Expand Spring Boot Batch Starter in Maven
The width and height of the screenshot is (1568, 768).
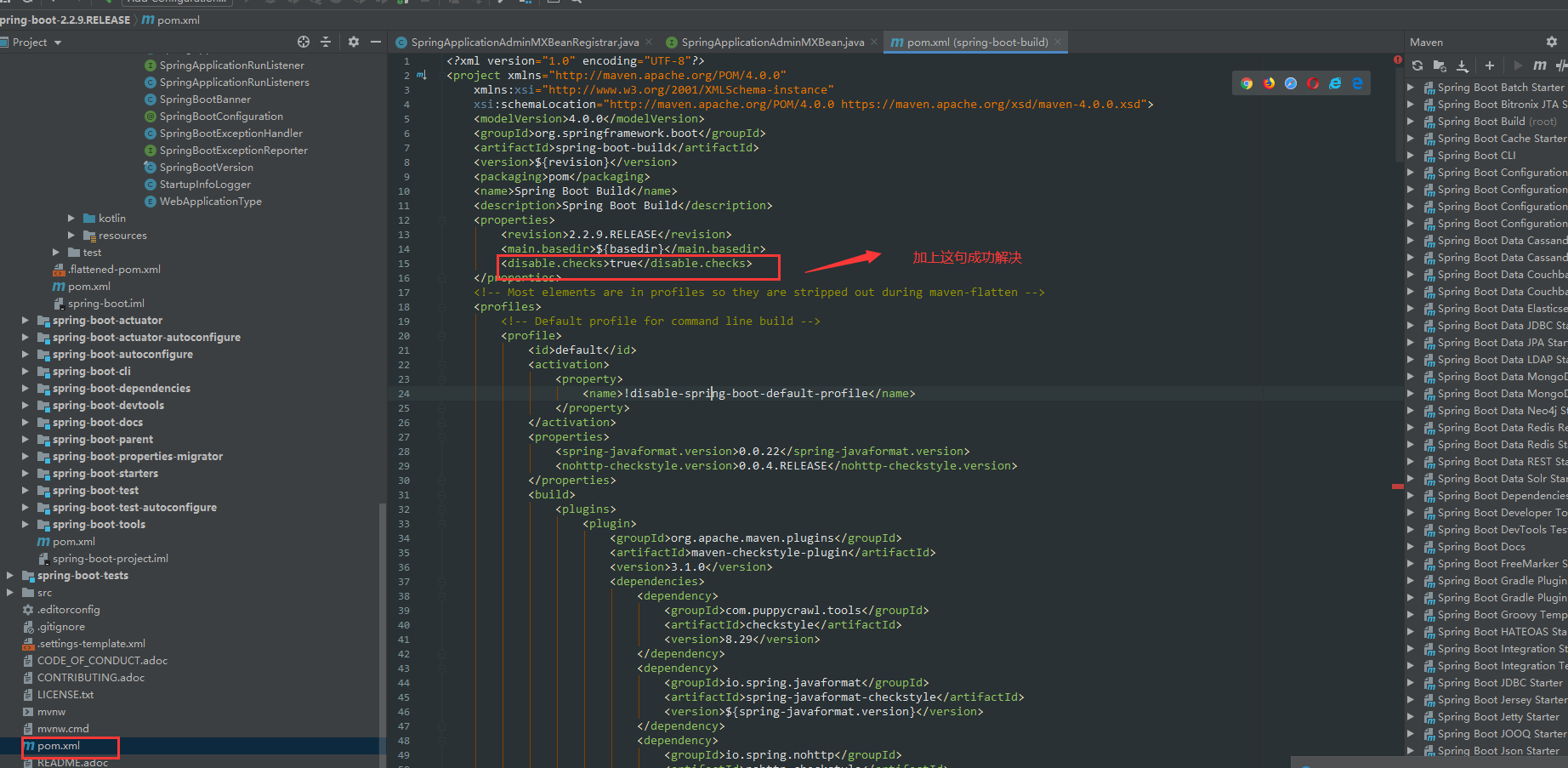pyautogui.click(x=1411, y=87)
